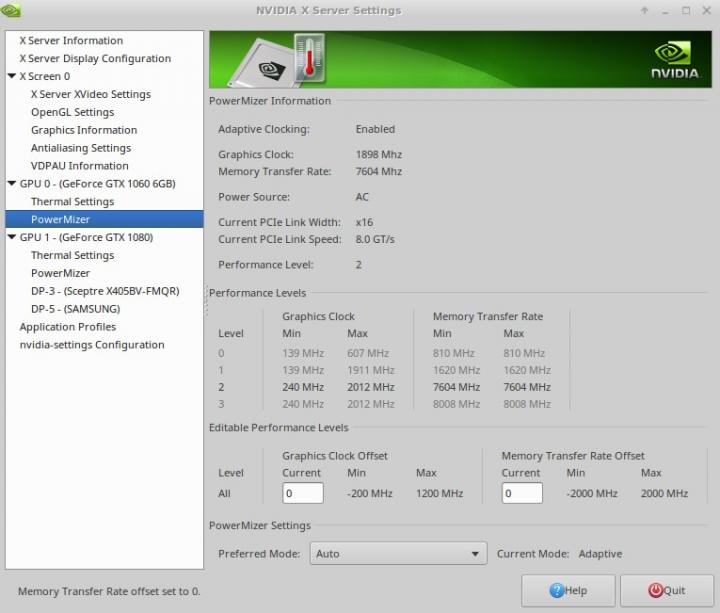This screenshot has width=720, height=613.
Task: Open X Server Information page
Action: click(71, 40)
